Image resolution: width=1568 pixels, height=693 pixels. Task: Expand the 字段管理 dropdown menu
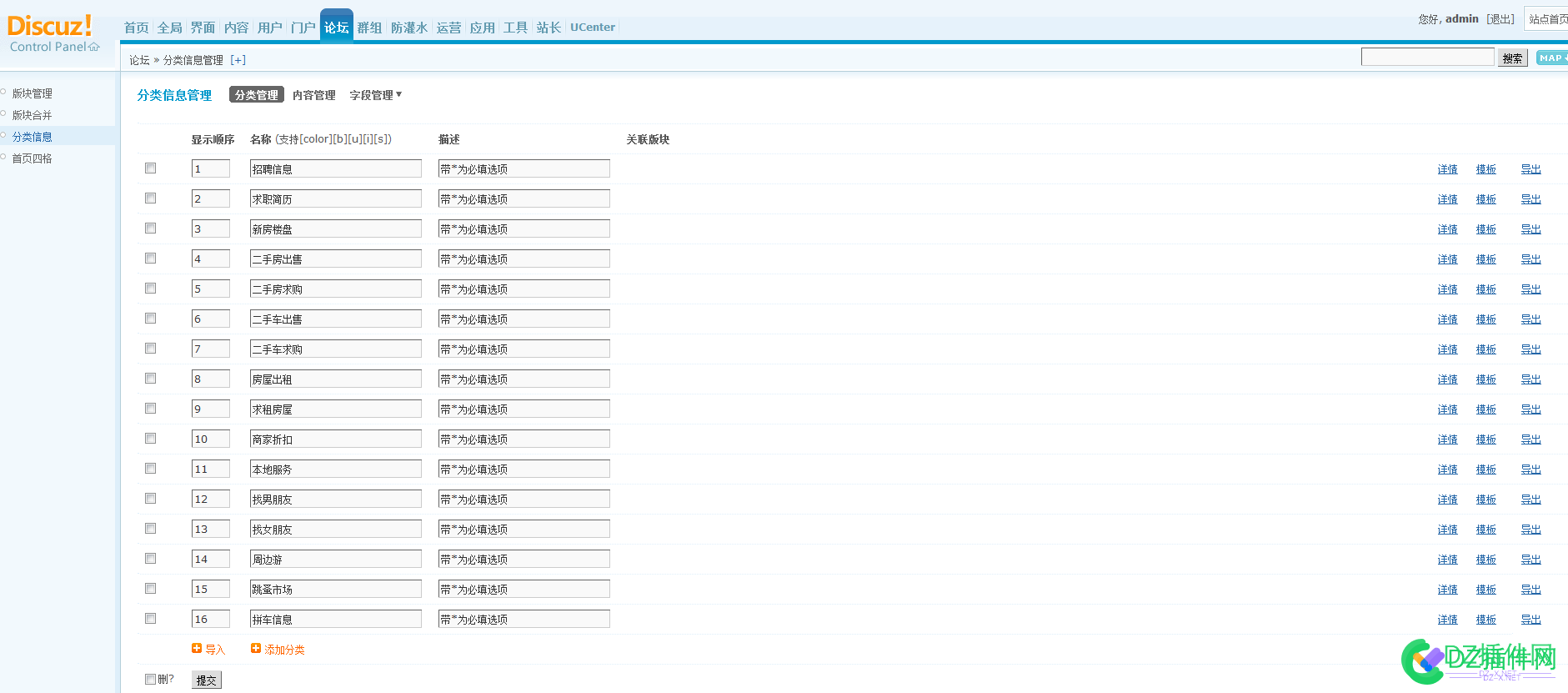pos(375,95)
